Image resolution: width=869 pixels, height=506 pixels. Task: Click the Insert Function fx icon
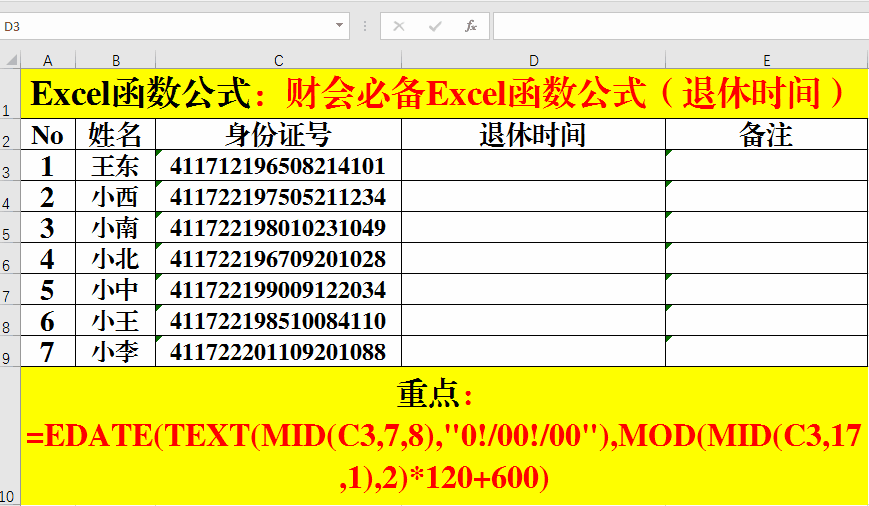pos(471,26)
